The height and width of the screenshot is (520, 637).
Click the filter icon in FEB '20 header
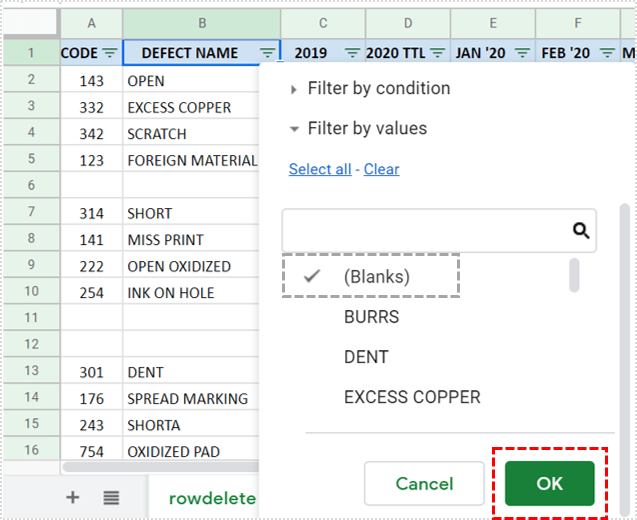tap(607, 53)
